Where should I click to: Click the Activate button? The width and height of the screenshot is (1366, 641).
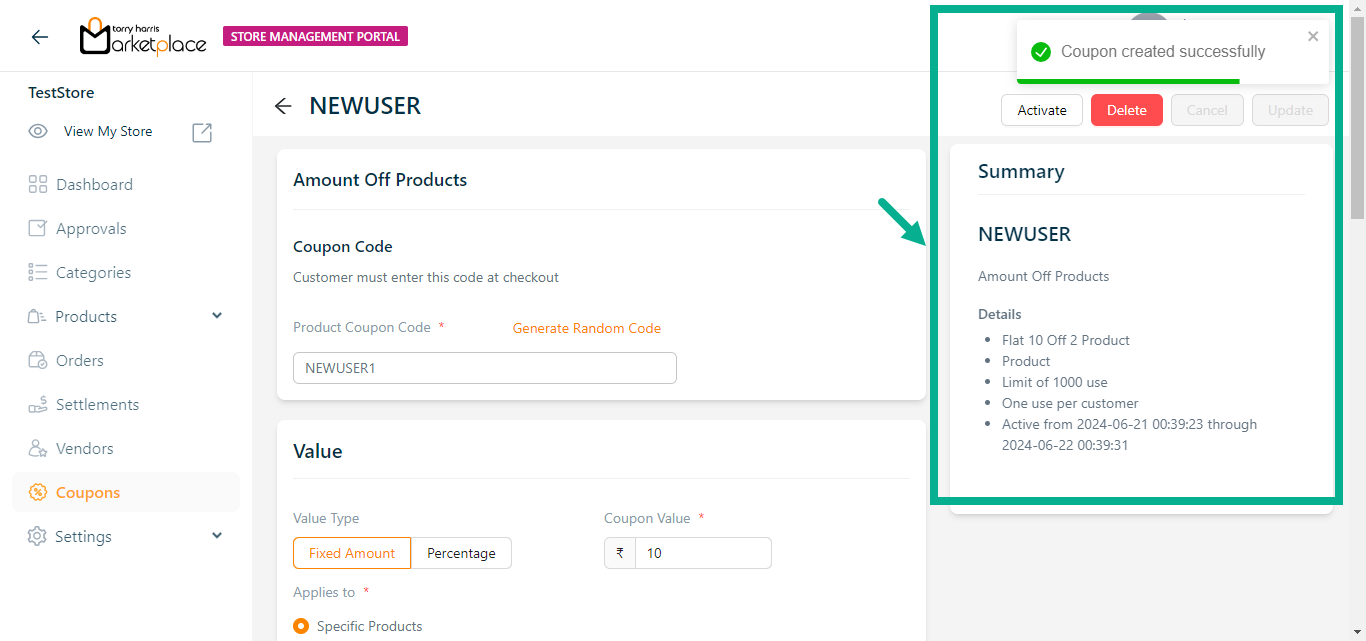1041,110
